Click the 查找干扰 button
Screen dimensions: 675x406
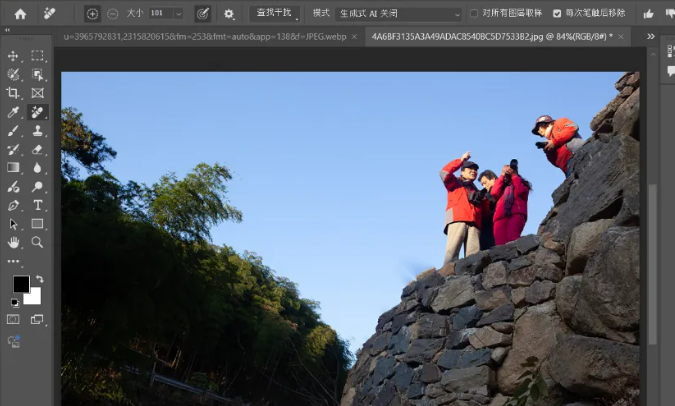point(273,14)
